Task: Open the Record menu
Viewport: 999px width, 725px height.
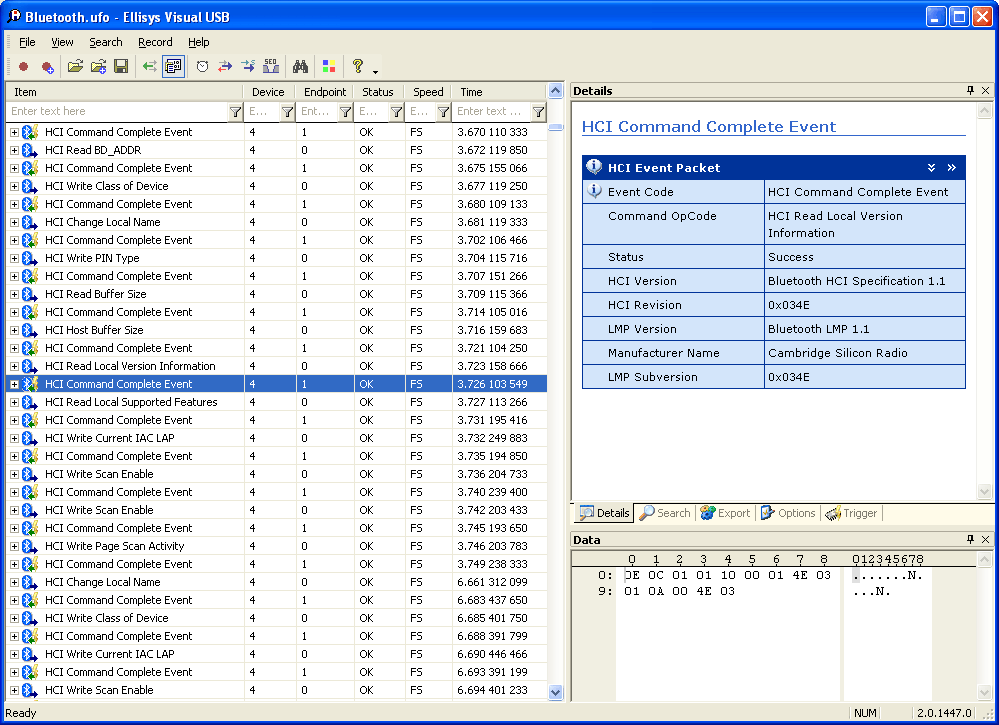Action: 155,42
